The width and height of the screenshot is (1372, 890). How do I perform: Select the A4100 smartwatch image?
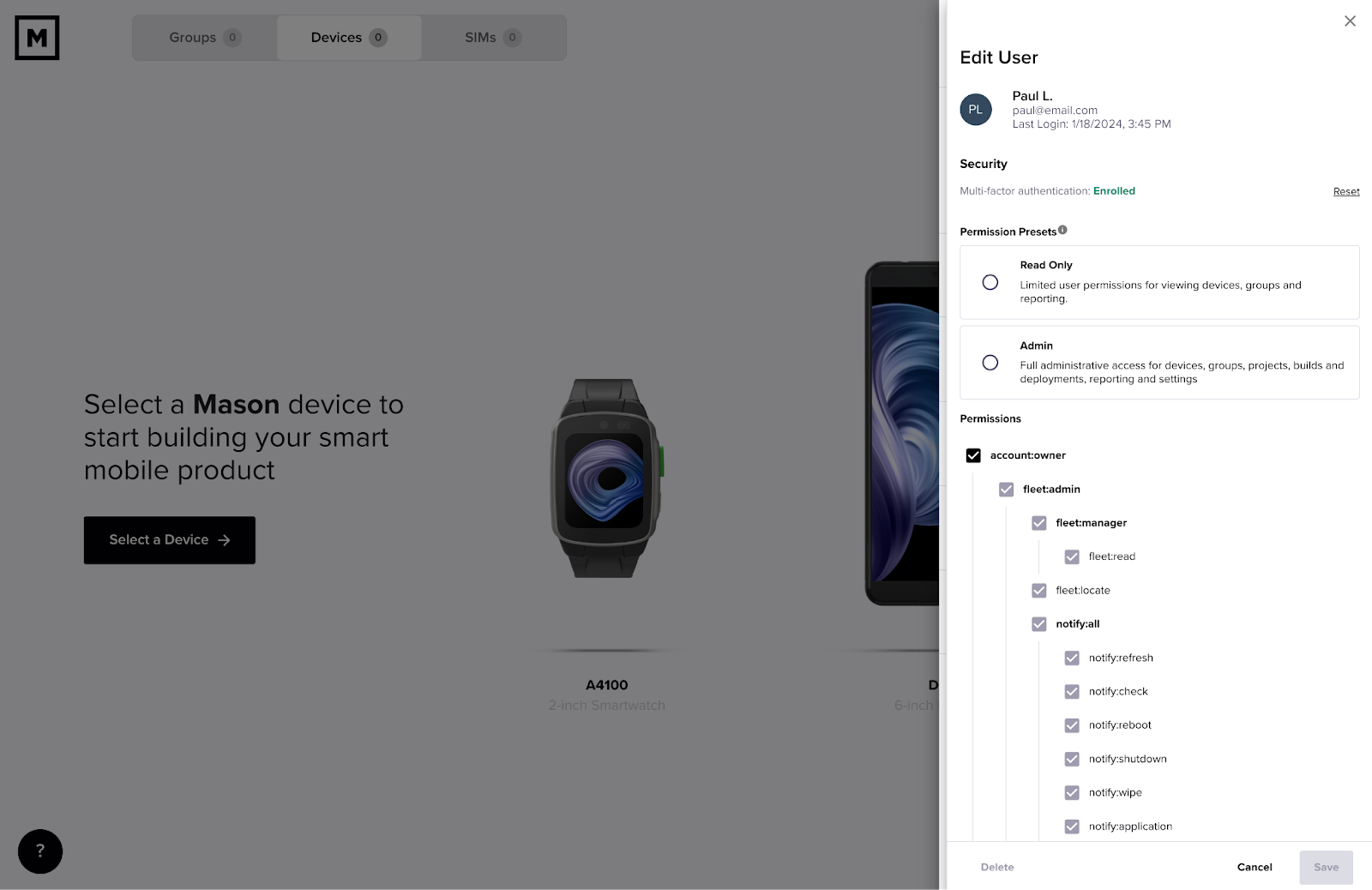(x=606, y=478)
